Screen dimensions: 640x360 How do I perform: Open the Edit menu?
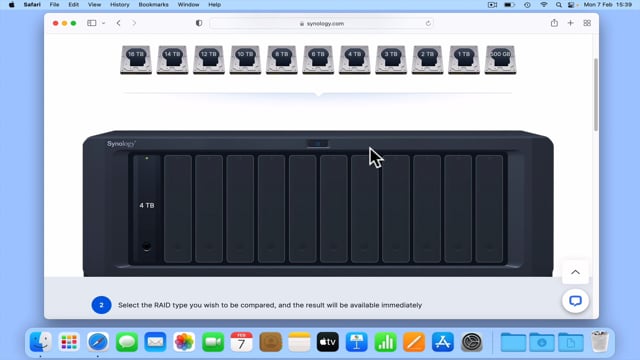(73, 4)
